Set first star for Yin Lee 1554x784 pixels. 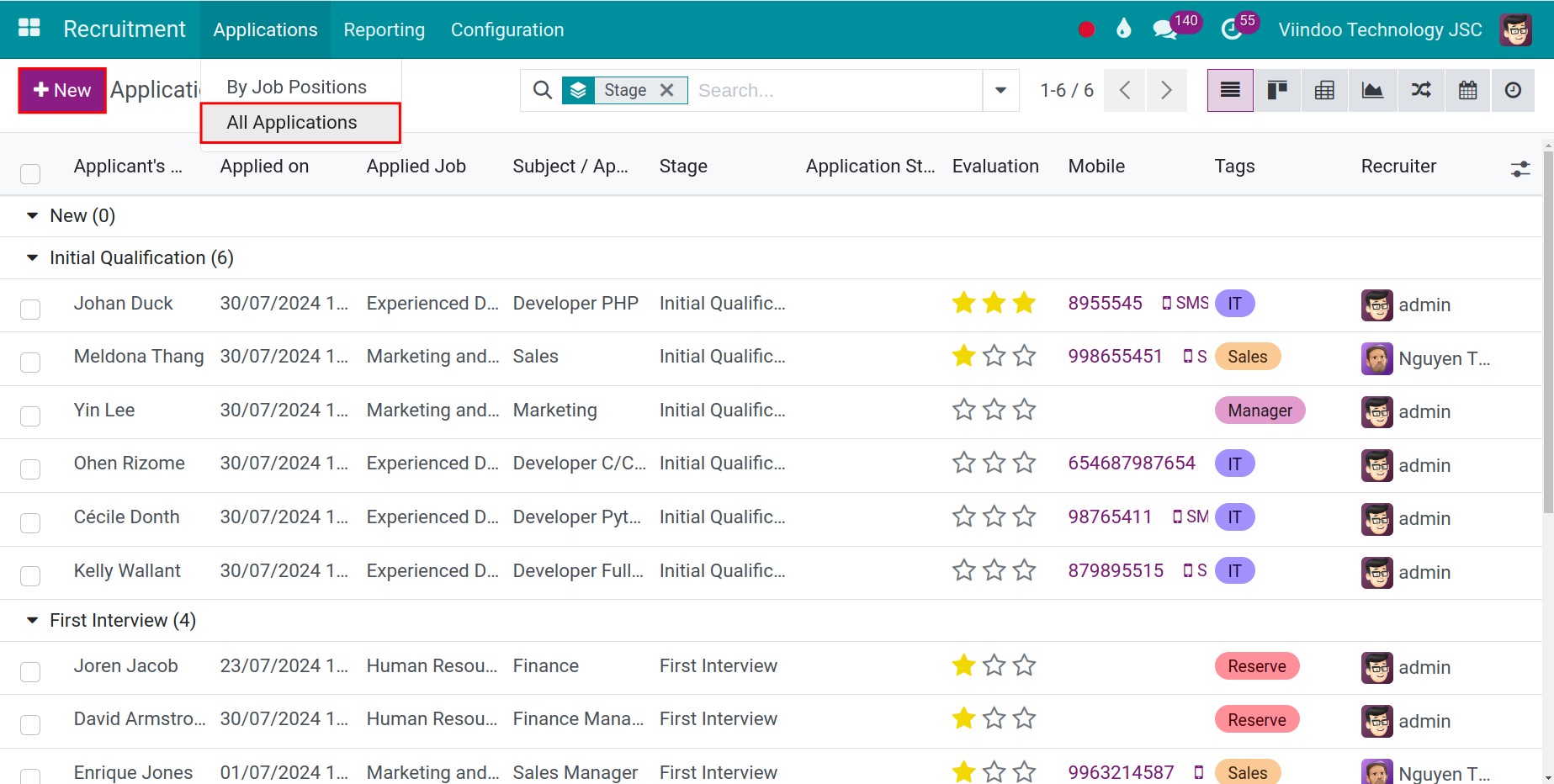coord(963,410)
